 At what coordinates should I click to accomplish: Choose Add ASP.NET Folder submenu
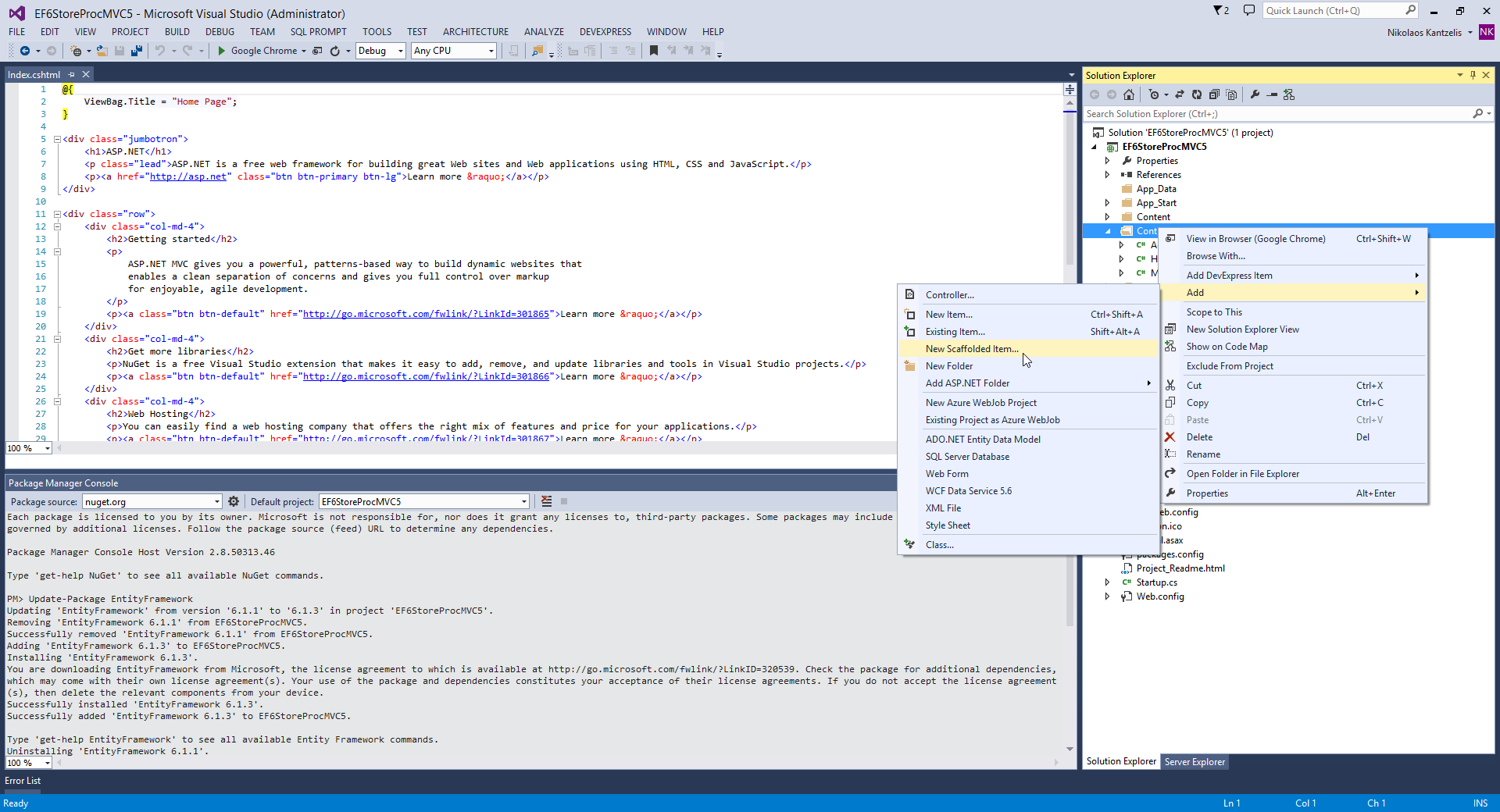click(1028, 383)
